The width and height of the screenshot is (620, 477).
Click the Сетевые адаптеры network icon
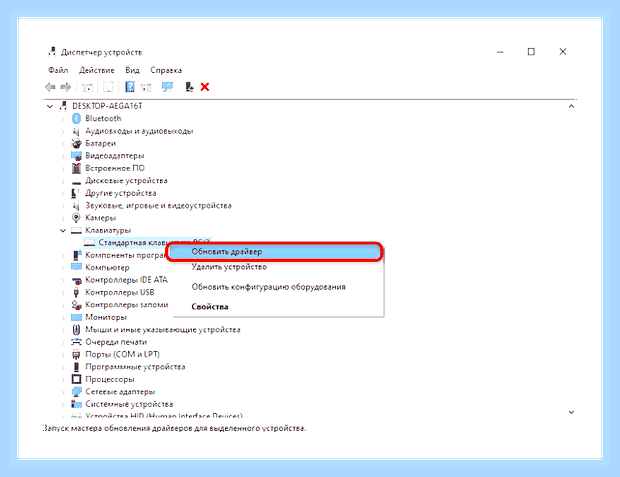76,392
